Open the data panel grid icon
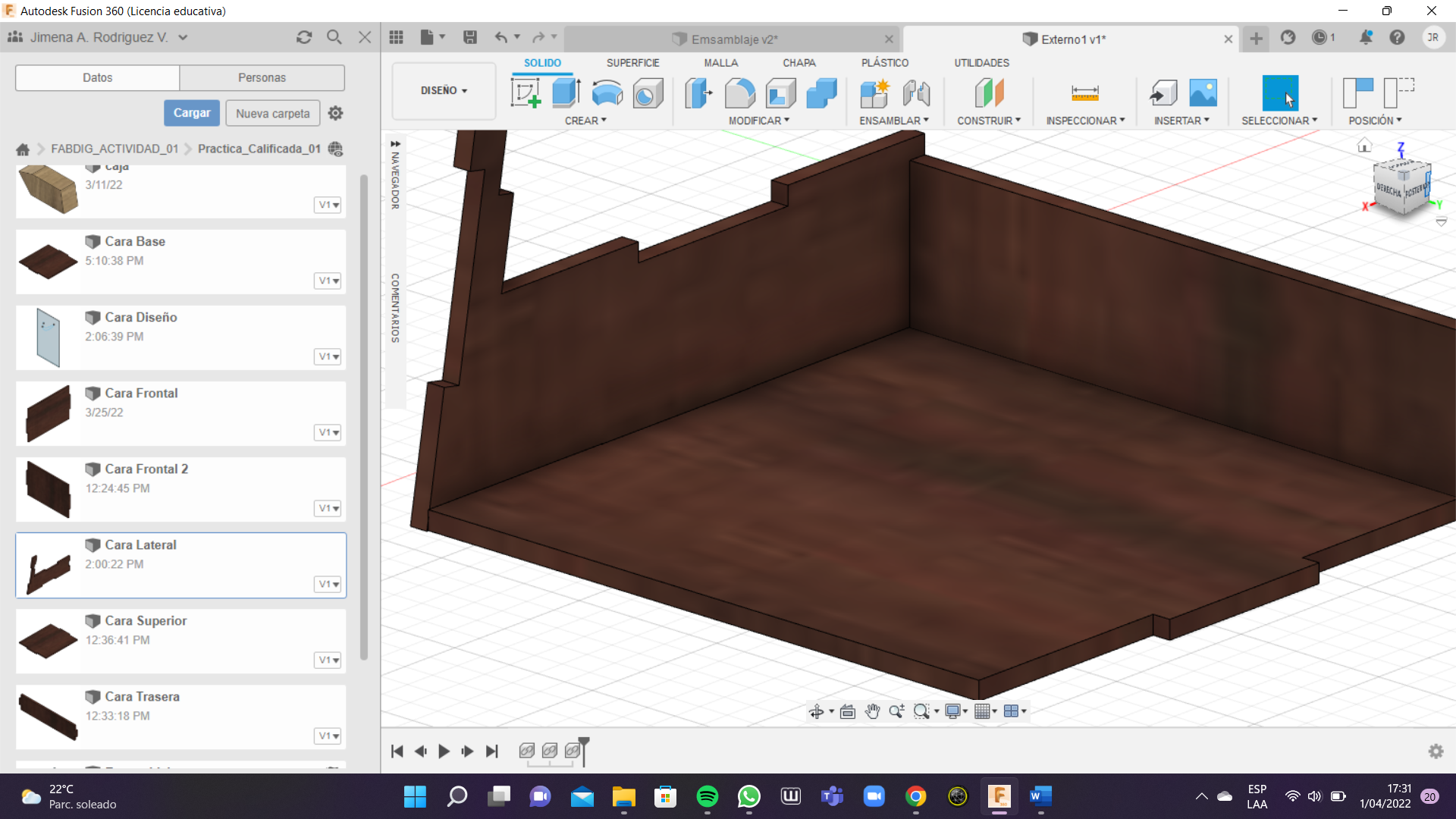 pyautogui.click(x=396, y=37)
